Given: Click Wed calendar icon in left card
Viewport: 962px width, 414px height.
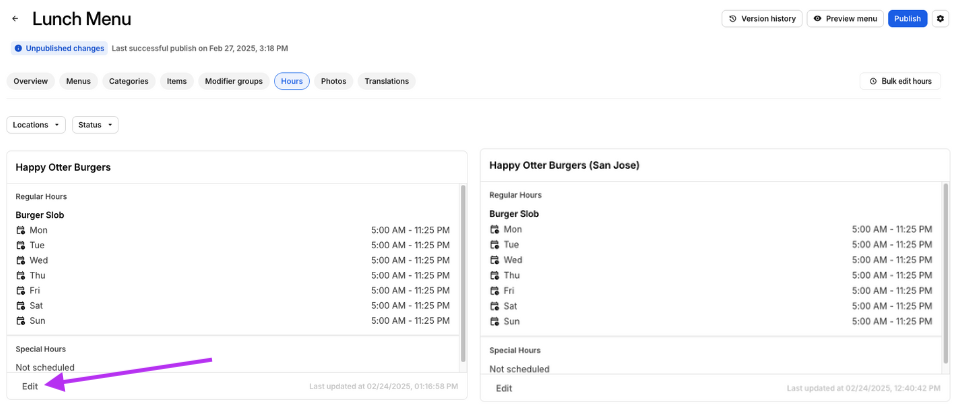Looking at the screenshot, I should (x=21, y=260).
